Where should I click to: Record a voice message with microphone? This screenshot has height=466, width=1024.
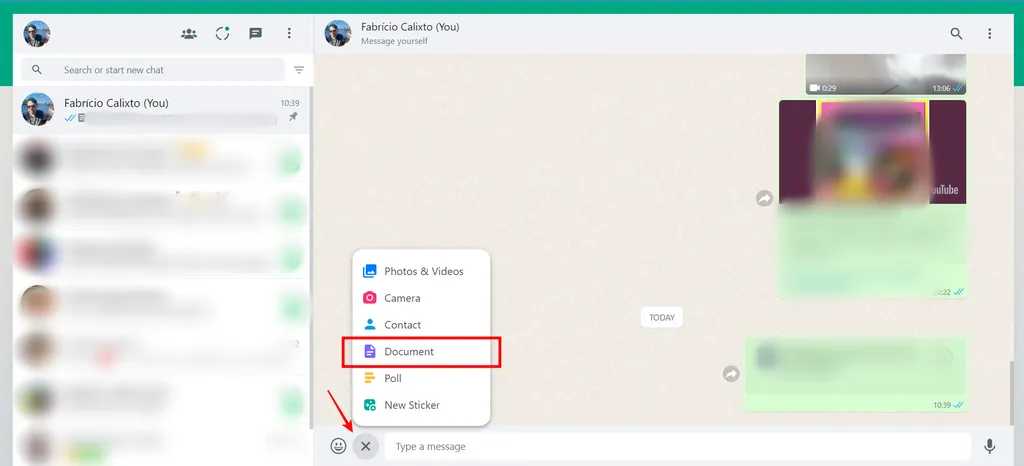coord(990,446)
